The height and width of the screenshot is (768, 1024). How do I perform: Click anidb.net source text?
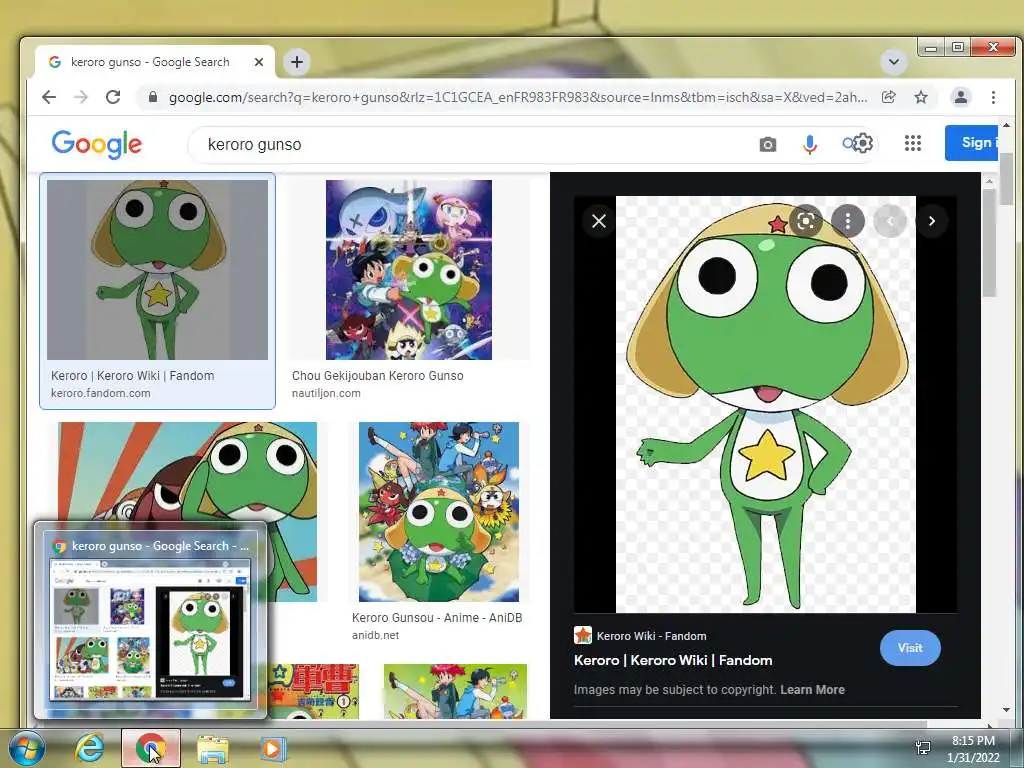coord(376,635)
